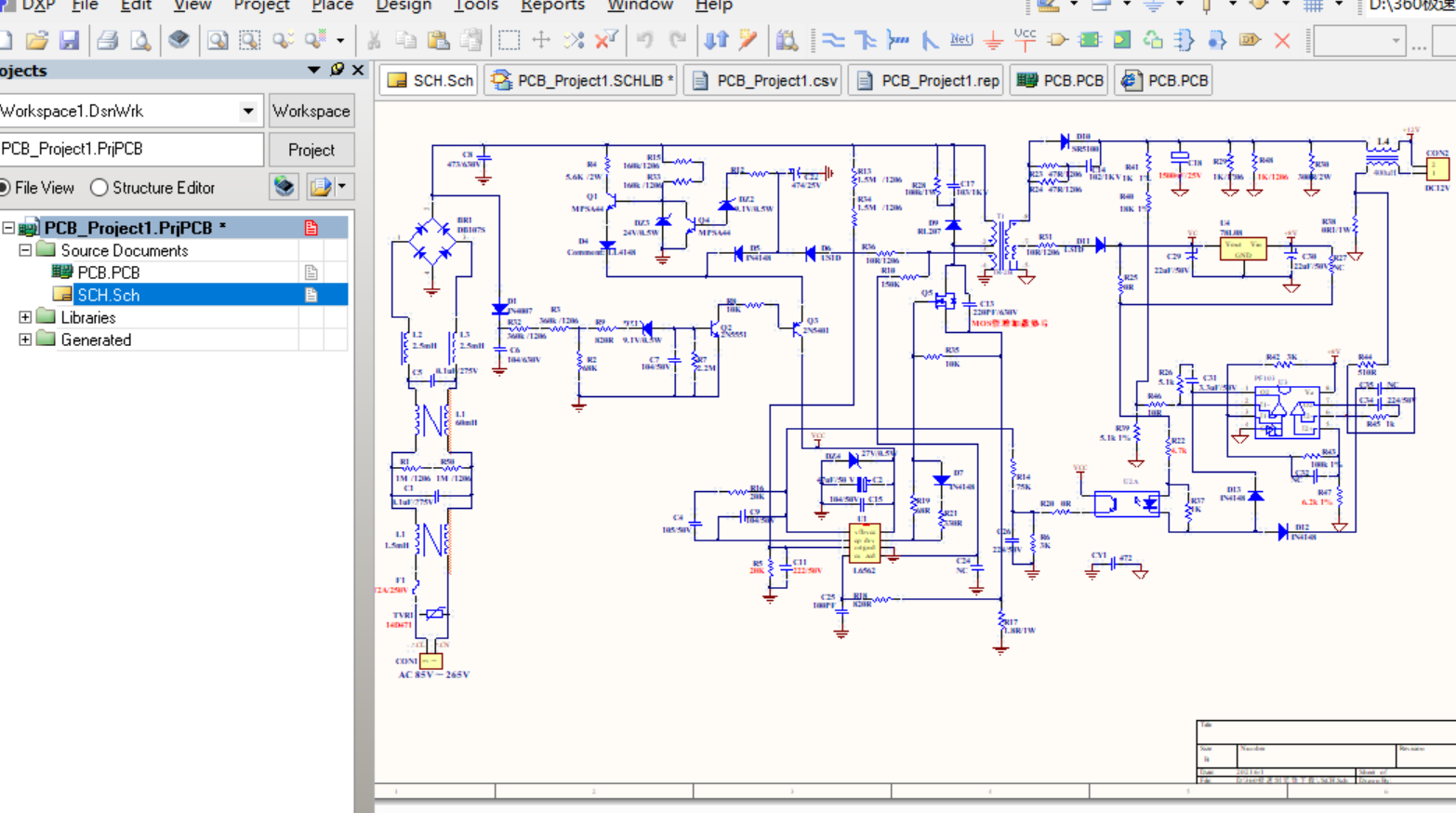Print the schematic with printer icon
Screen dimensions: 1456x813
tap(108, 40)
